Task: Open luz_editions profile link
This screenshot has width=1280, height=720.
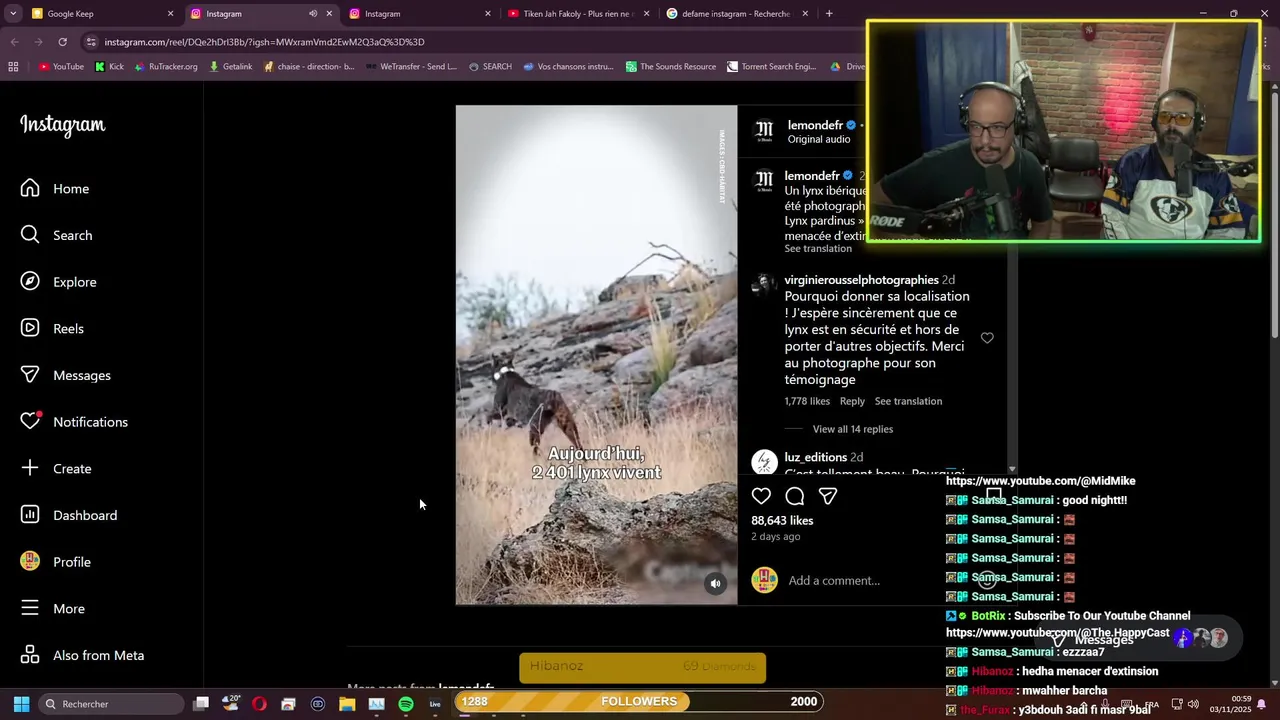Action: [815, 457]
